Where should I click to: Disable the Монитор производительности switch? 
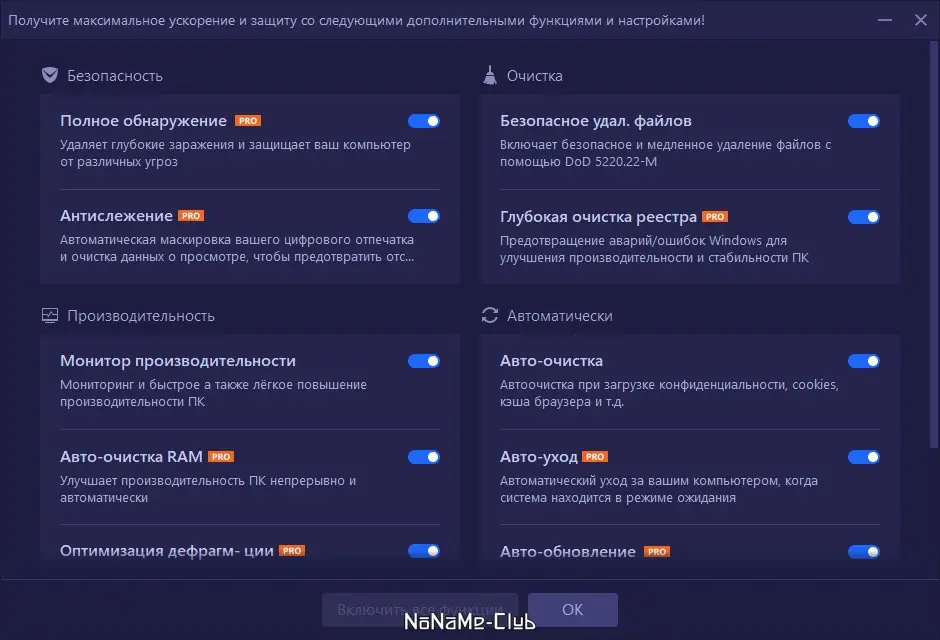click(x=423, y=361)
